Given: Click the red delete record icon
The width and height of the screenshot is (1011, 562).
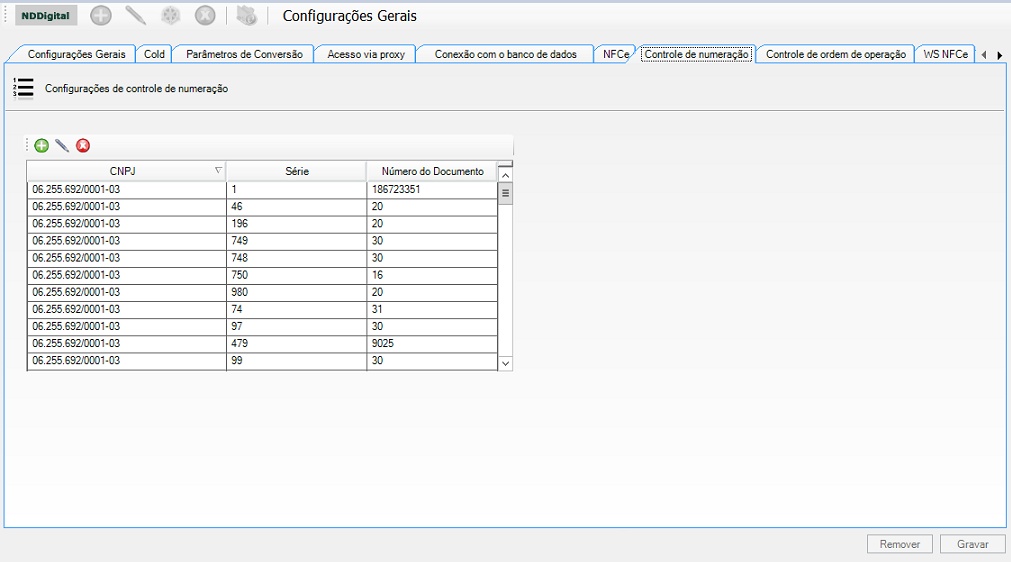Looking at the screenshot, I should coord(83,146).
